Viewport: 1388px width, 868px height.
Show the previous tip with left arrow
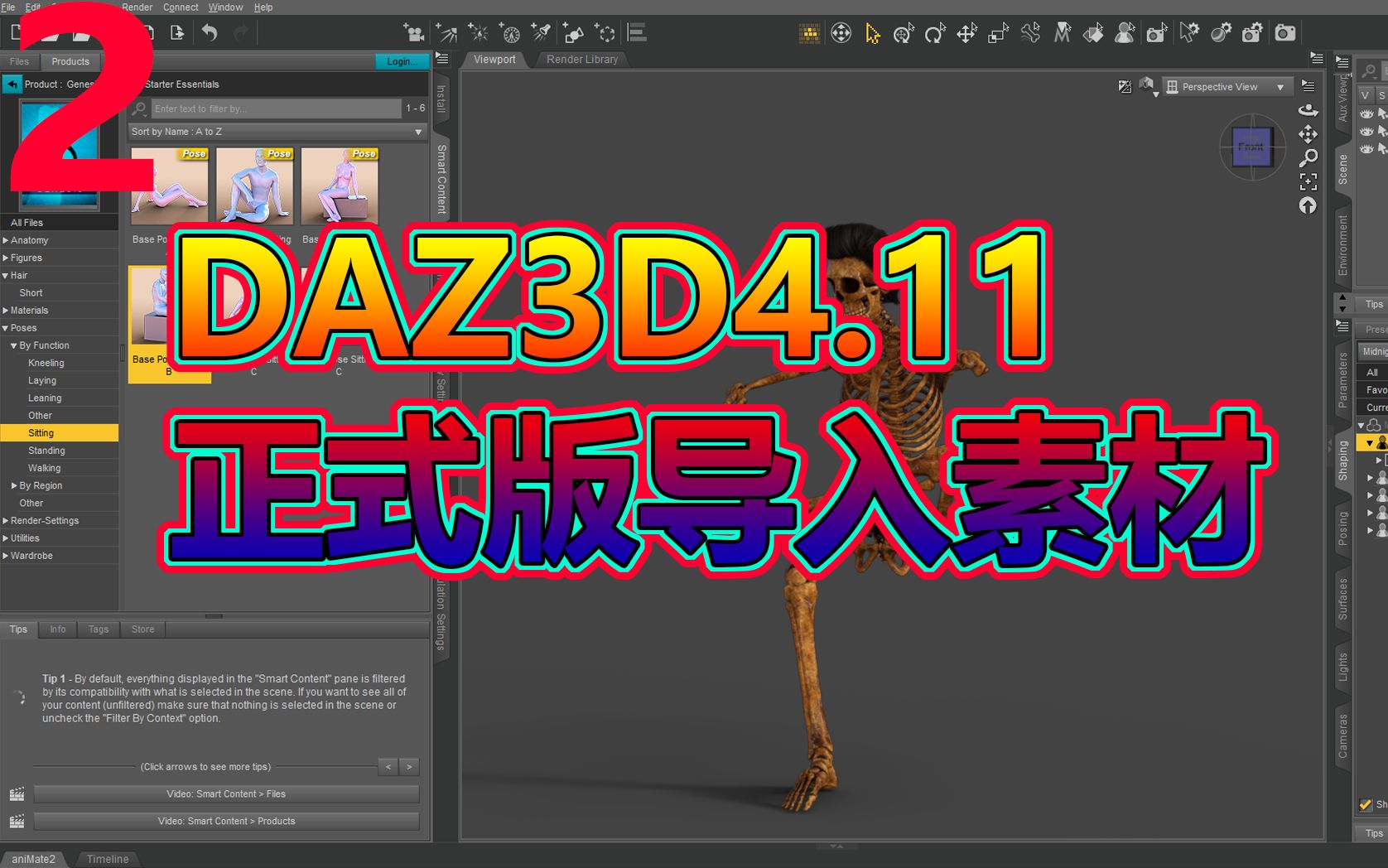click(x=388, y=767)
